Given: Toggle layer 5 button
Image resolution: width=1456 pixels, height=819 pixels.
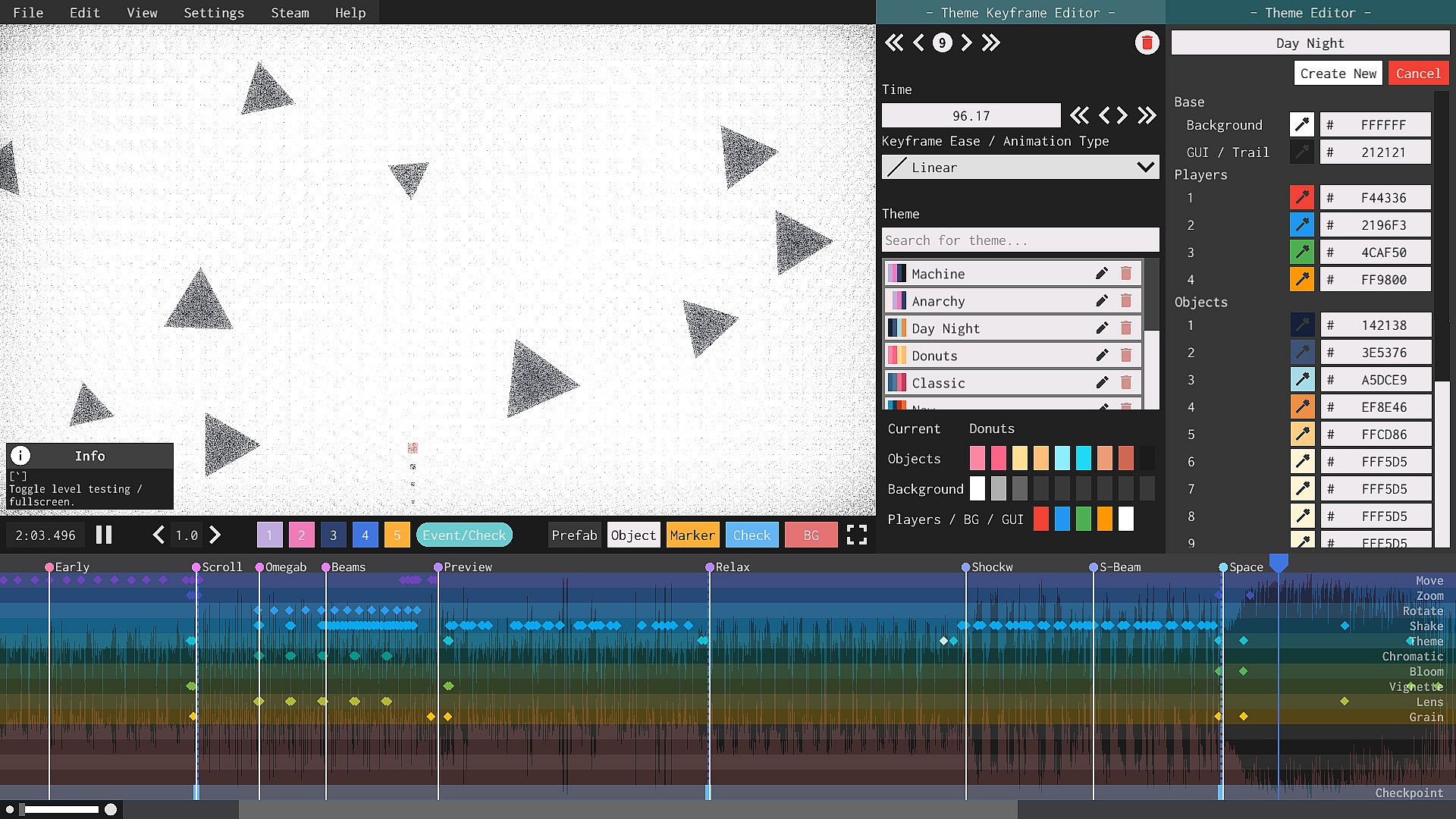Looking at the screenshot, I should tap(397, 535).
